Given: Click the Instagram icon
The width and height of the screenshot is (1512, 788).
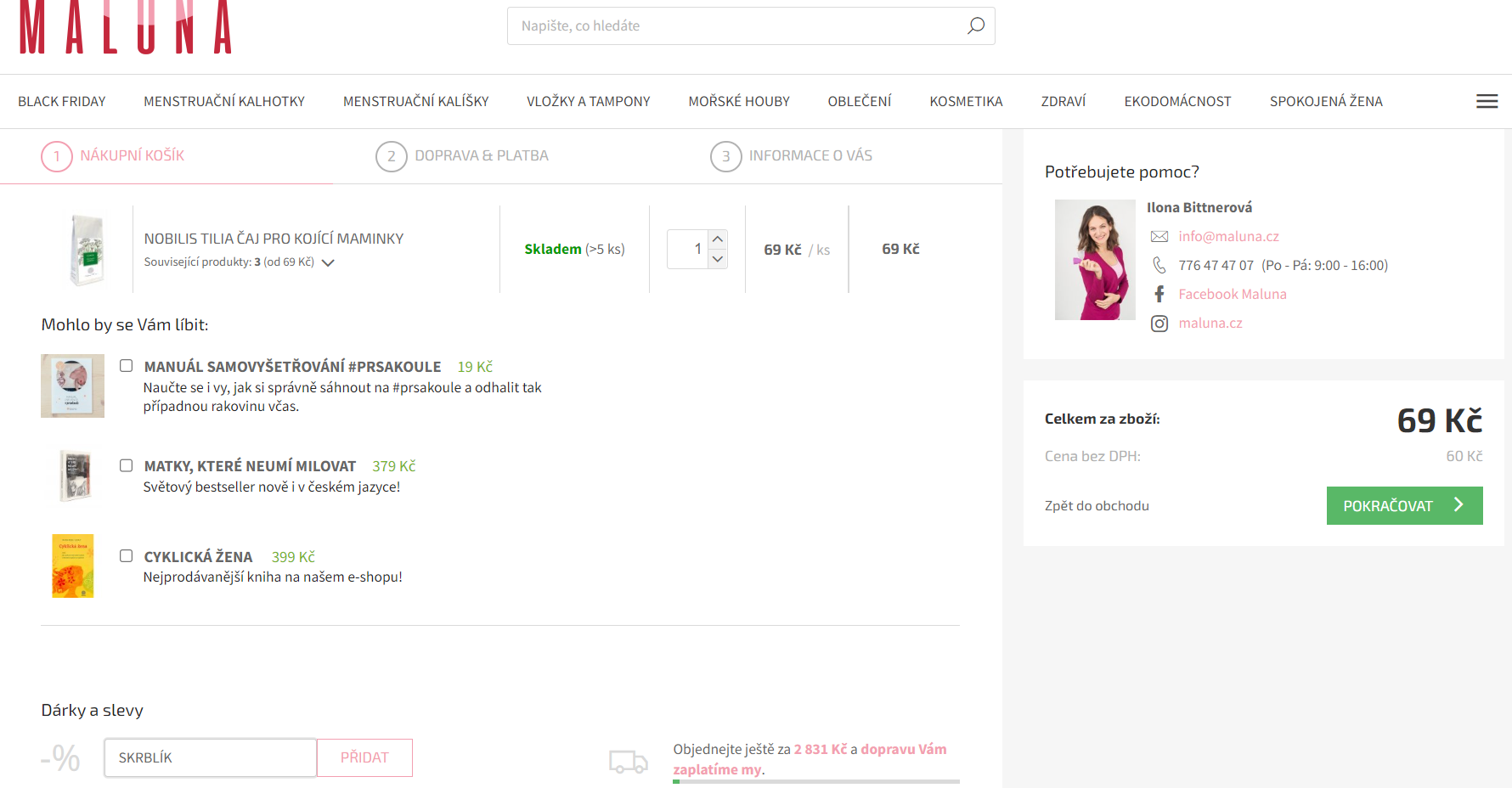Looking at the screenshot, I should (1159, 324).
